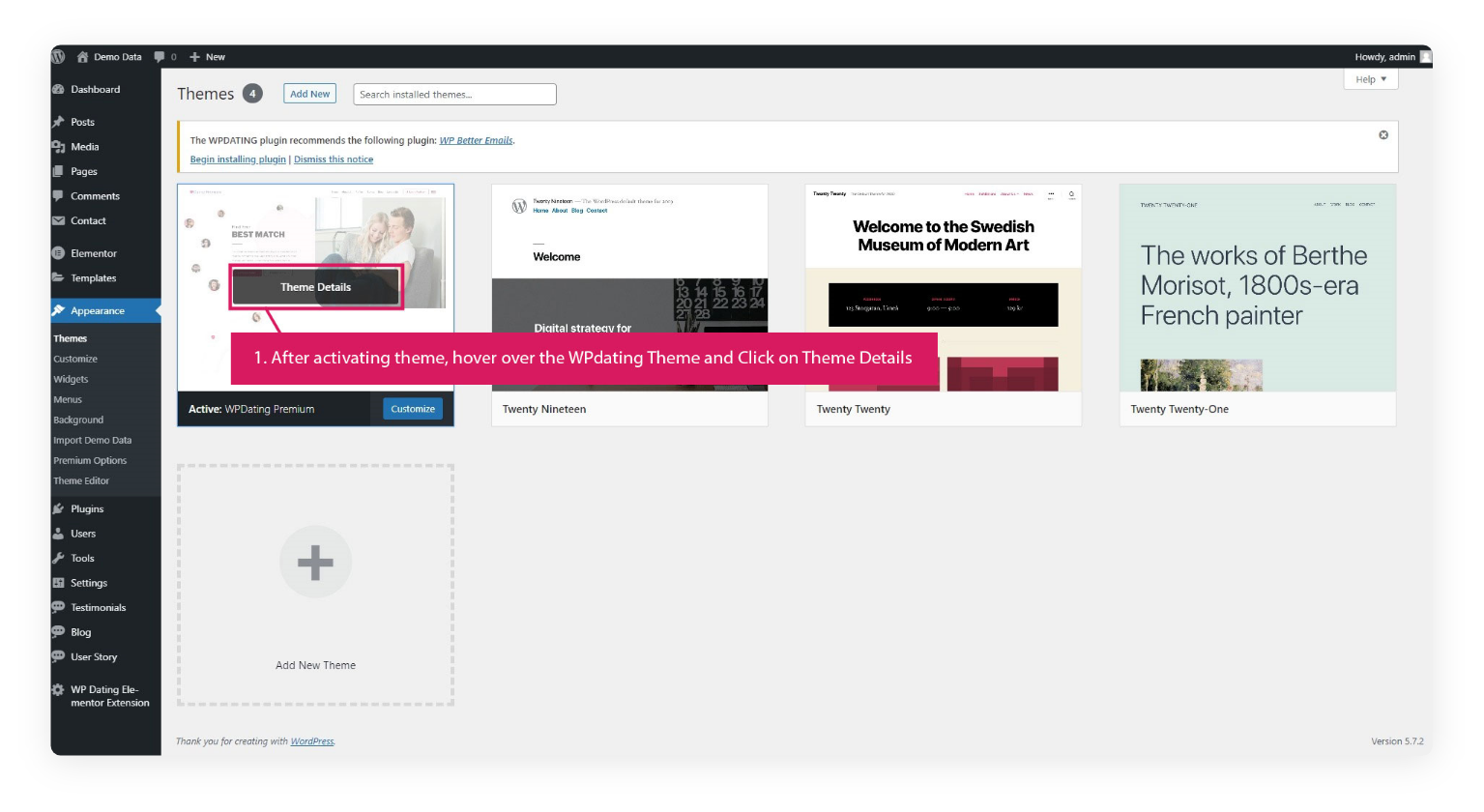
Task: Click the Twenty Twenty-One theme name
Action: pos(1179,409)
